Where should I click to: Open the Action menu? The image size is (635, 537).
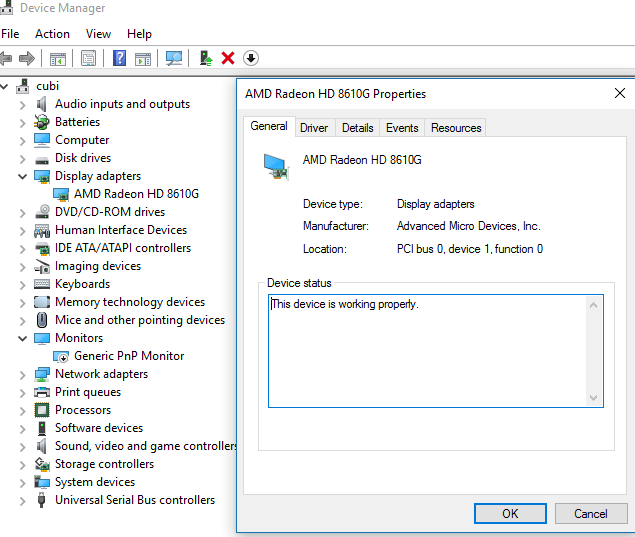click(x=52, y=34)
